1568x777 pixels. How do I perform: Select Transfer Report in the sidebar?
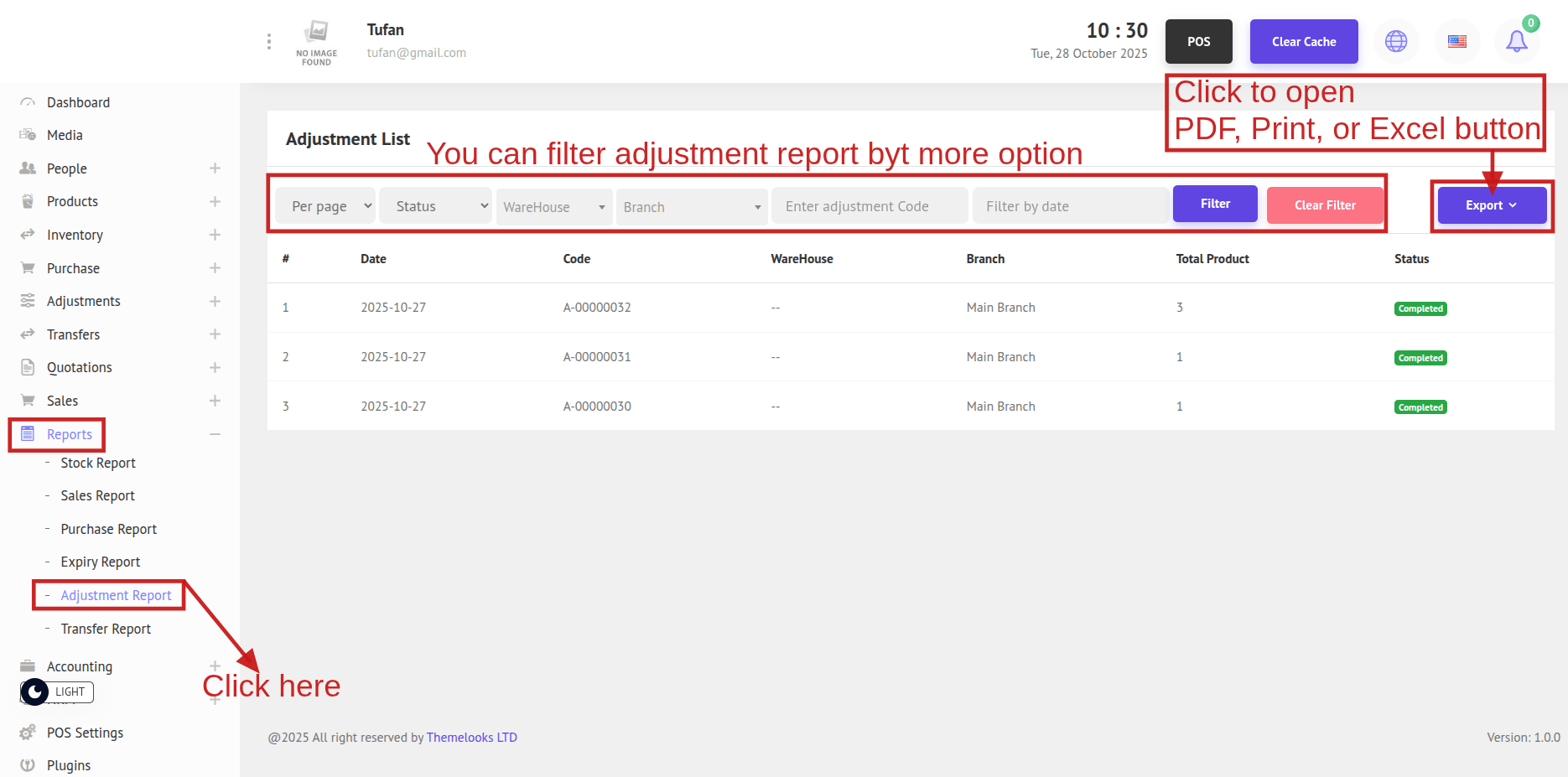tap(106, 629)
